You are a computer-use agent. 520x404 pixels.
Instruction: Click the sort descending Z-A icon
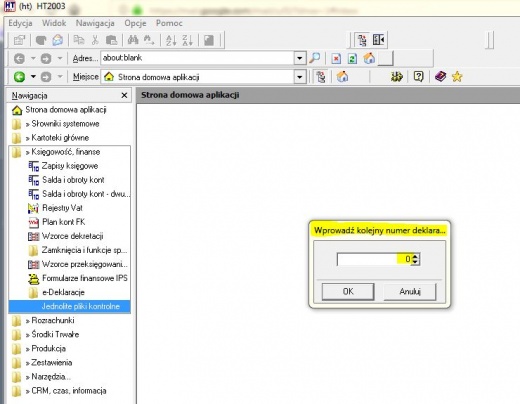(x=187, y=40)
